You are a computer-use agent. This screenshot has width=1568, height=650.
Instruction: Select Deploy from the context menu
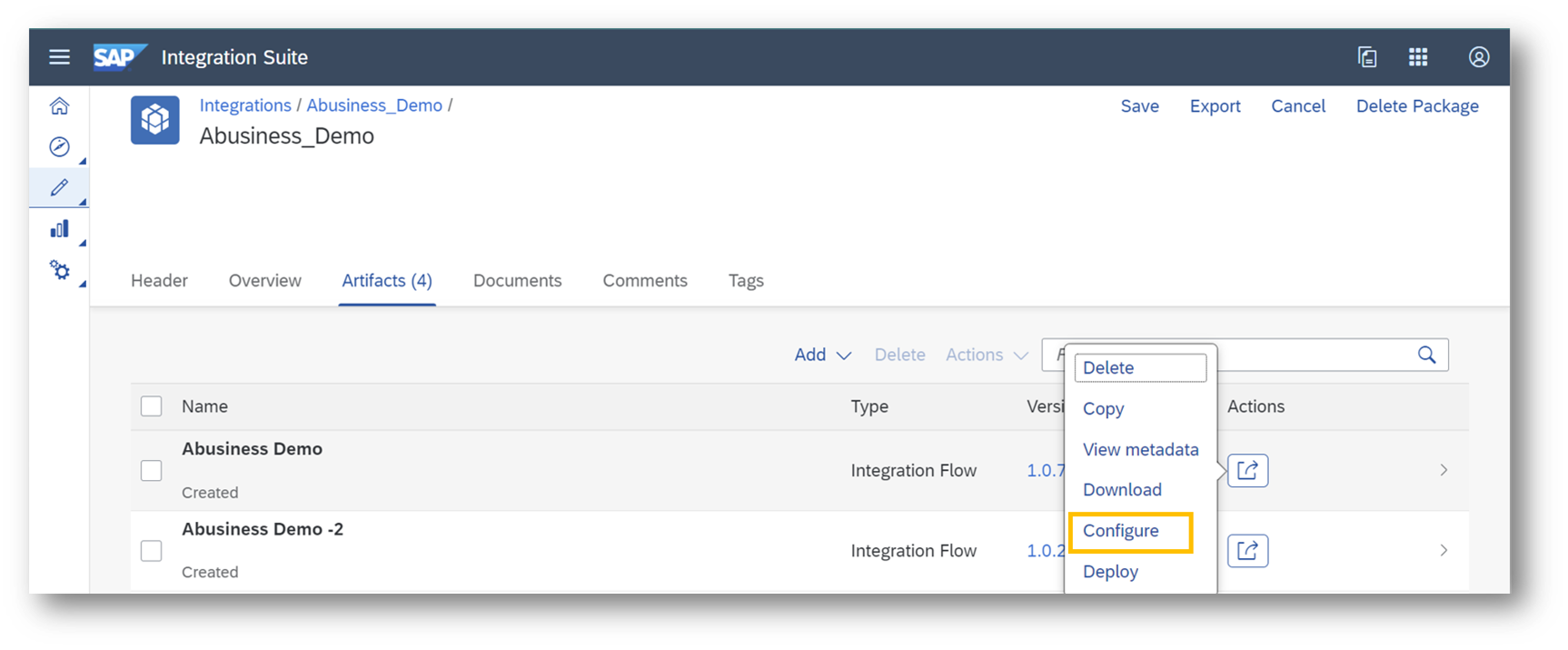click(1110, 572)
